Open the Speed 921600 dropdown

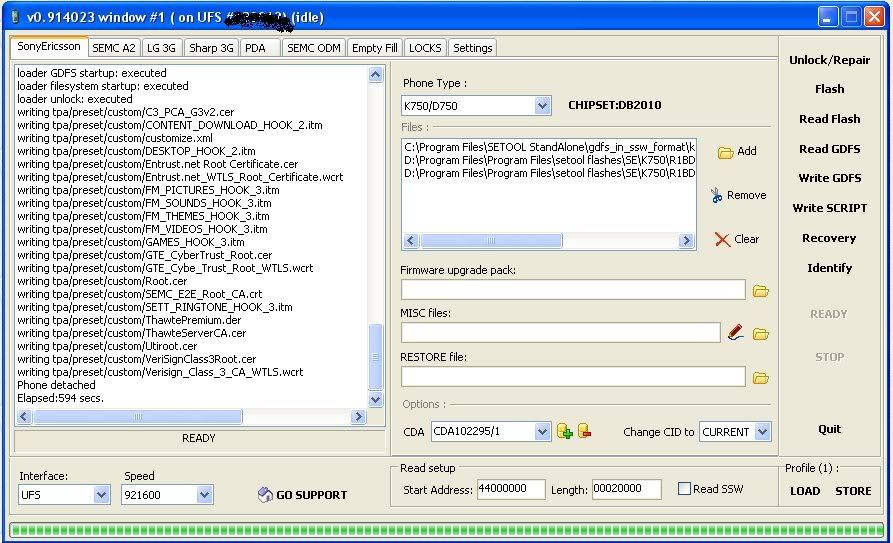204,495
